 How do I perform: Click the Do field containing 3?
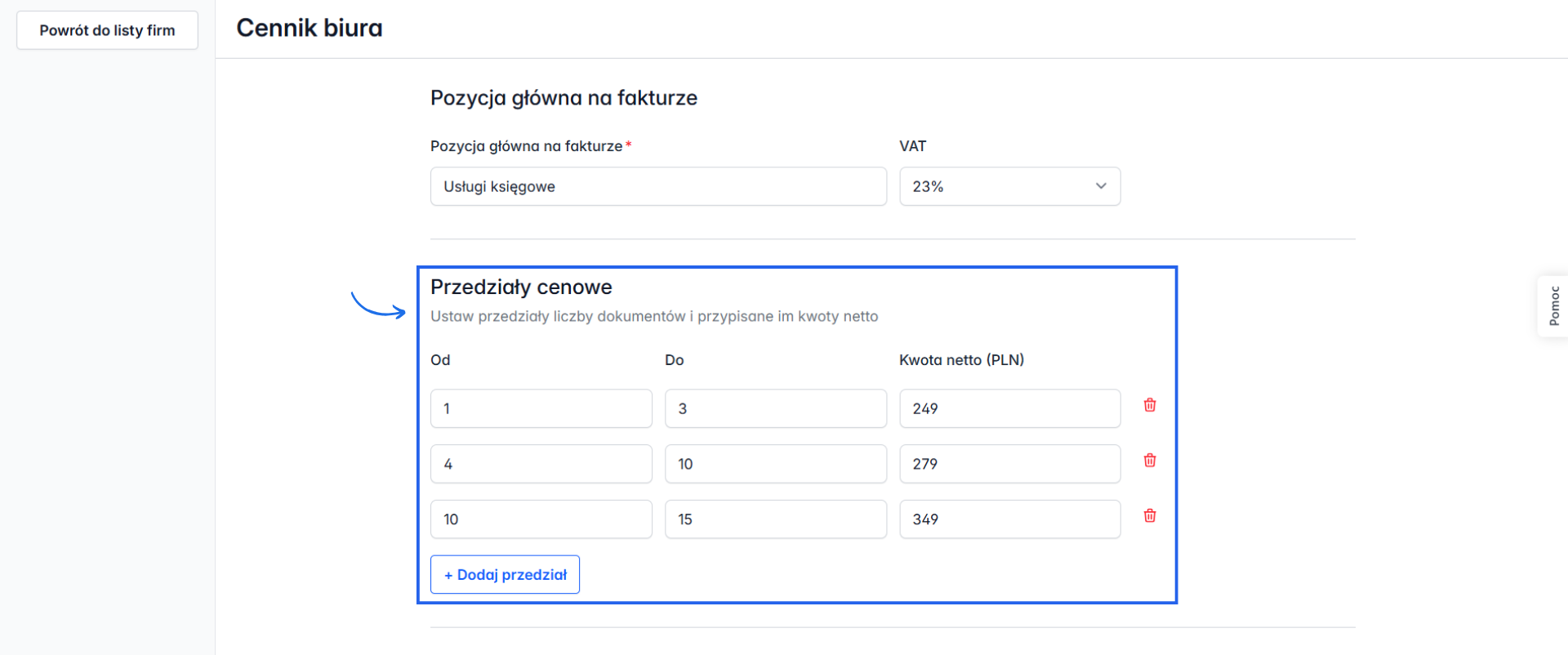[x=775, y=408]
